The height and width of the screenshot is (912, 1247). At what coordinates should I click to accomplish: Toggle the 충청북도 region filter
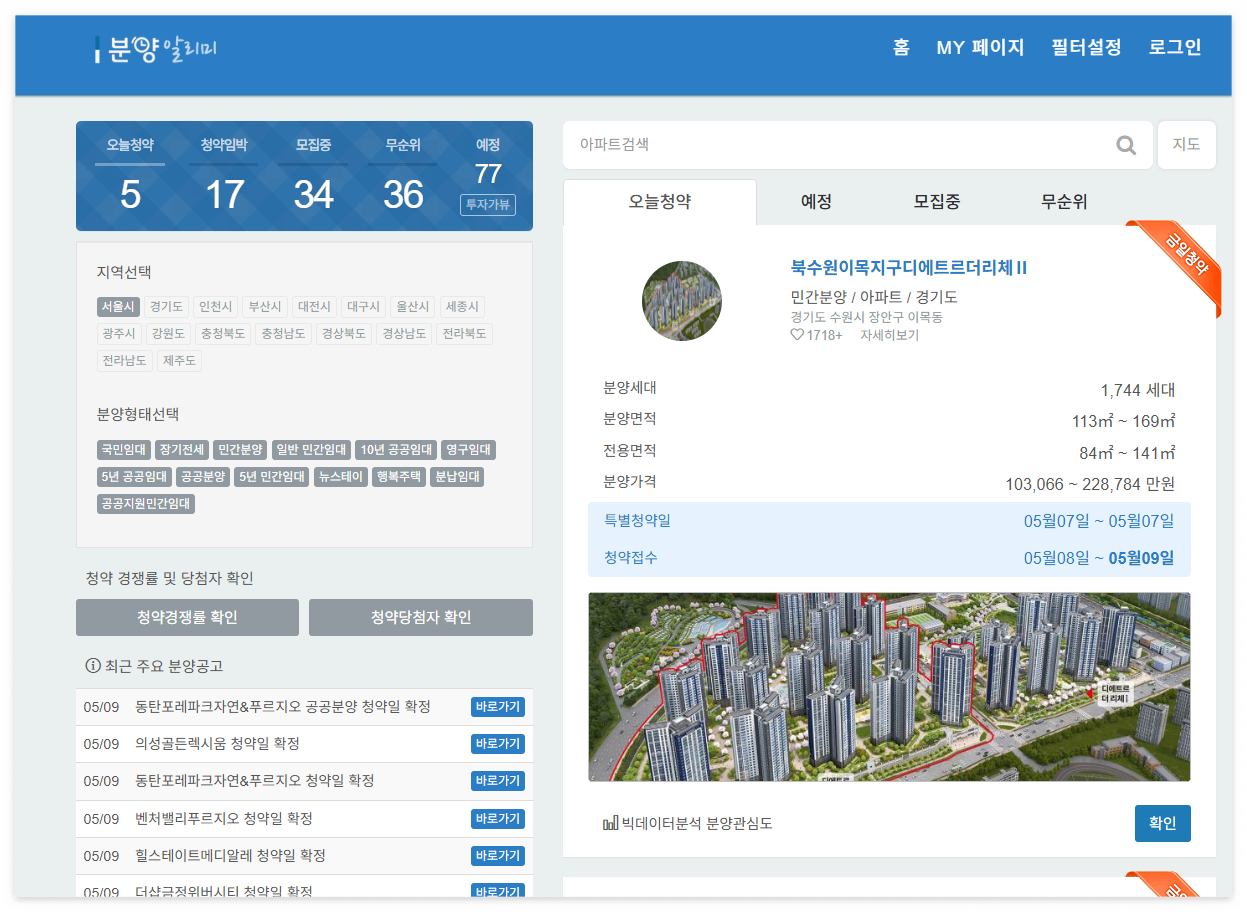[222, 334]
